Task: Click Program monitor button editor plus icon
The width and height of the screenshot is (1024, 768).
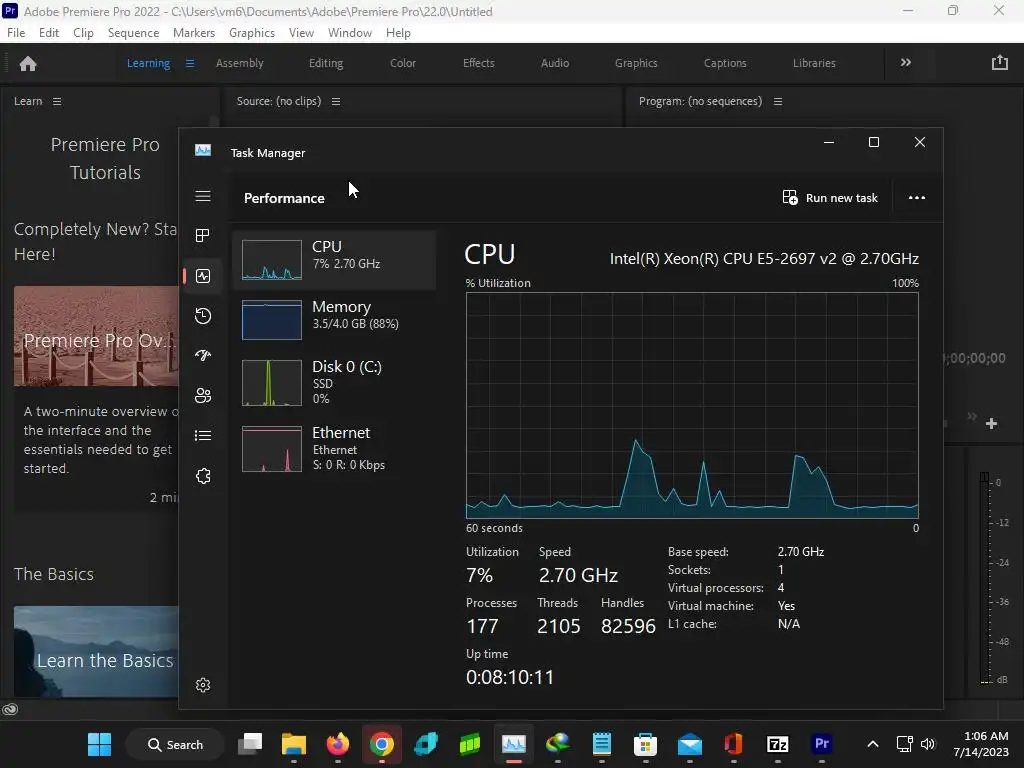Action: point(991,424)
